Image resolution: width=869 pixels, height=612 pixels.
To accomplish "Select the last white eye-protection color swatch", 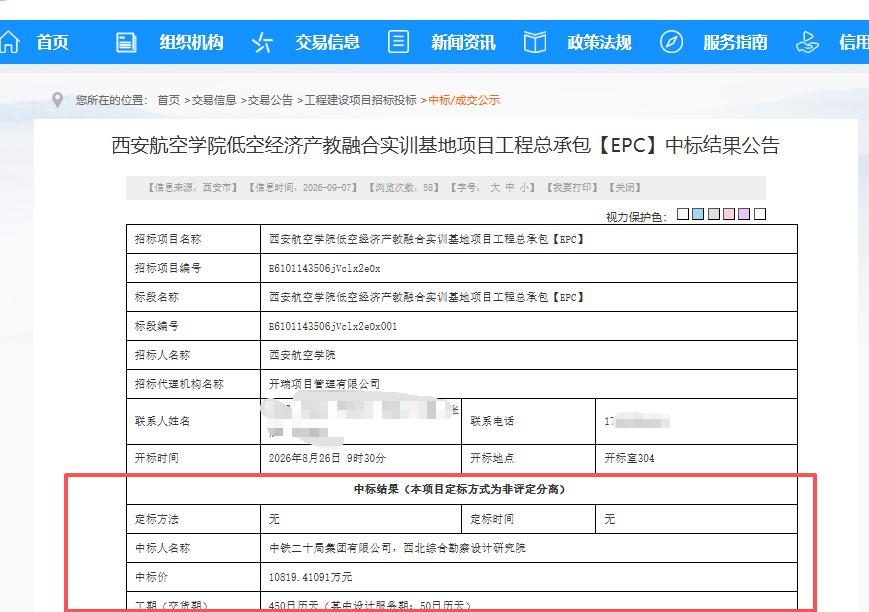I will point(760,214).
